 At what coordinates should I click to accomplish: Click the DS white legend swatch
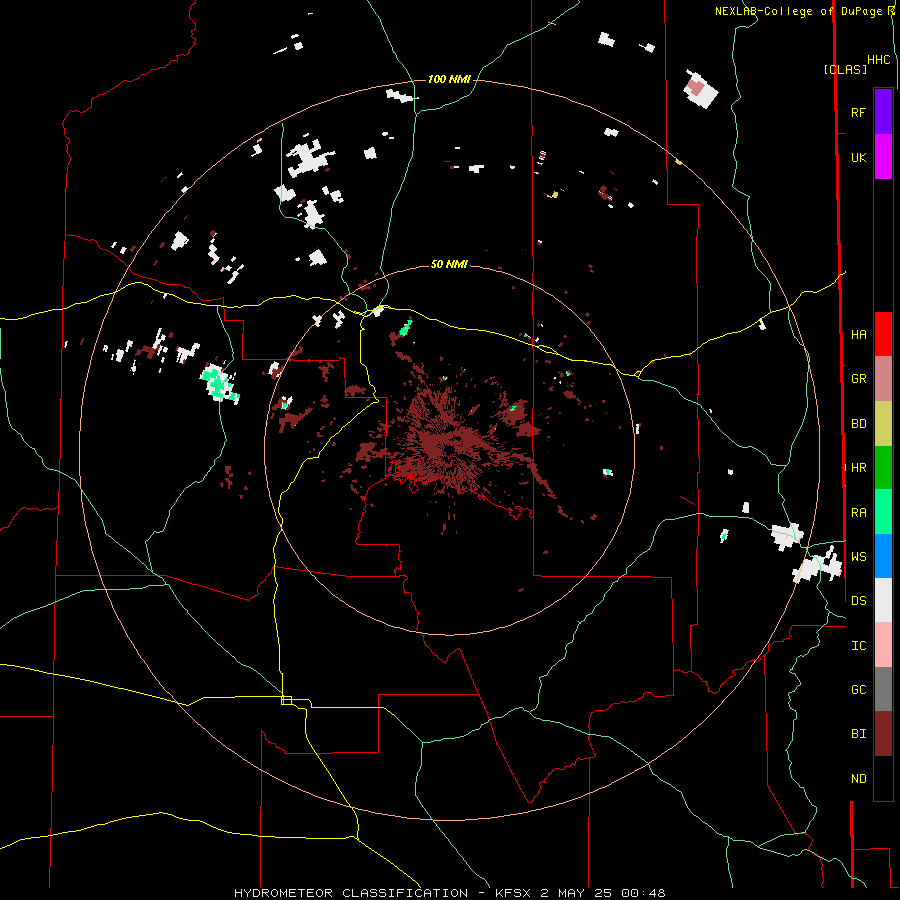(883, 600)
